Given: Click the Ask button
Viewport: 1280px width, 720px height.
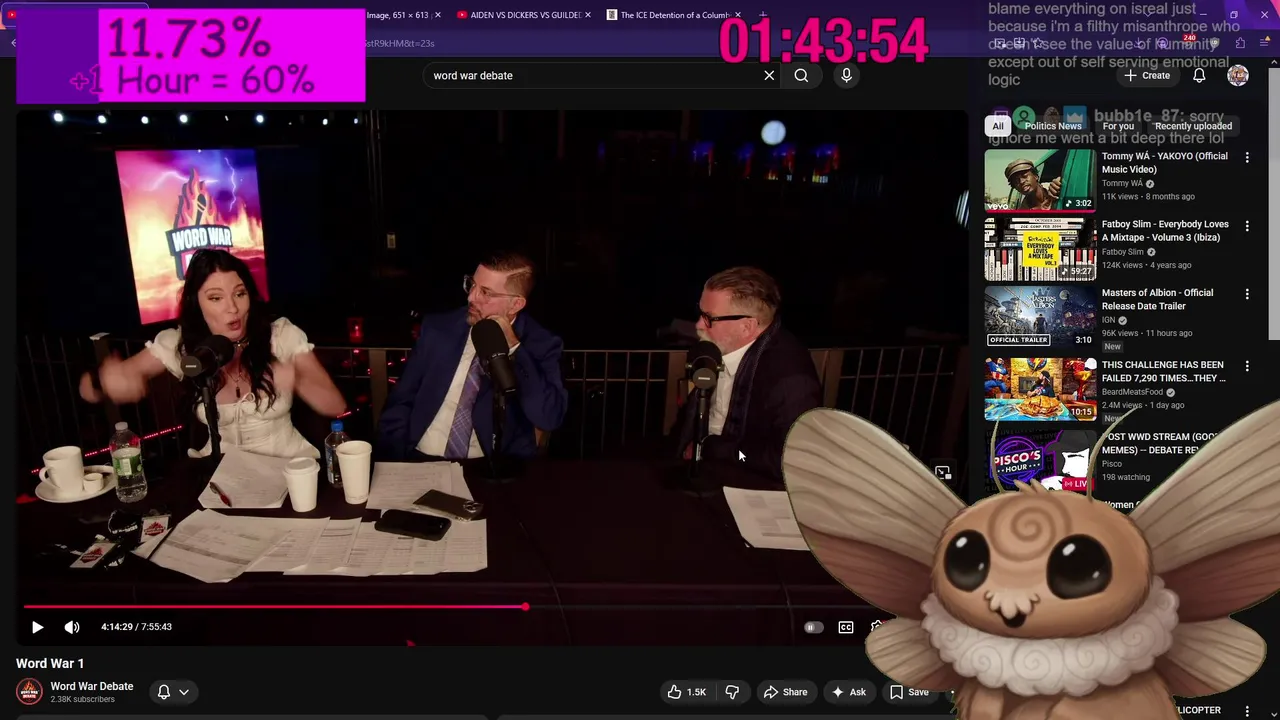Looking at the screenshot, I should tap(848, 692).
